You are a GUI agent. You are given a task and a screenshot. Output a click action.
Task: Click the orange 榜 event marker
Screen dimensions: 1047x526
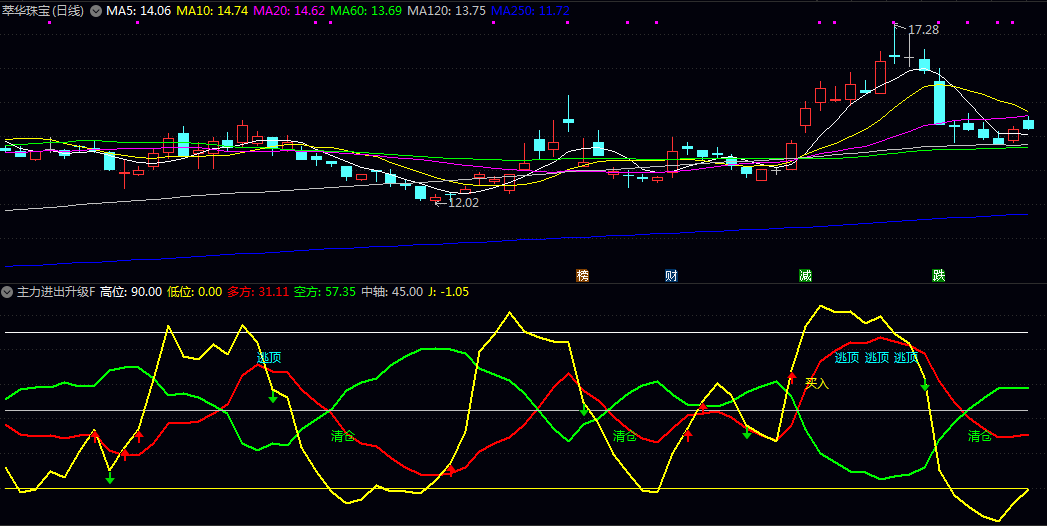(583, 275)
